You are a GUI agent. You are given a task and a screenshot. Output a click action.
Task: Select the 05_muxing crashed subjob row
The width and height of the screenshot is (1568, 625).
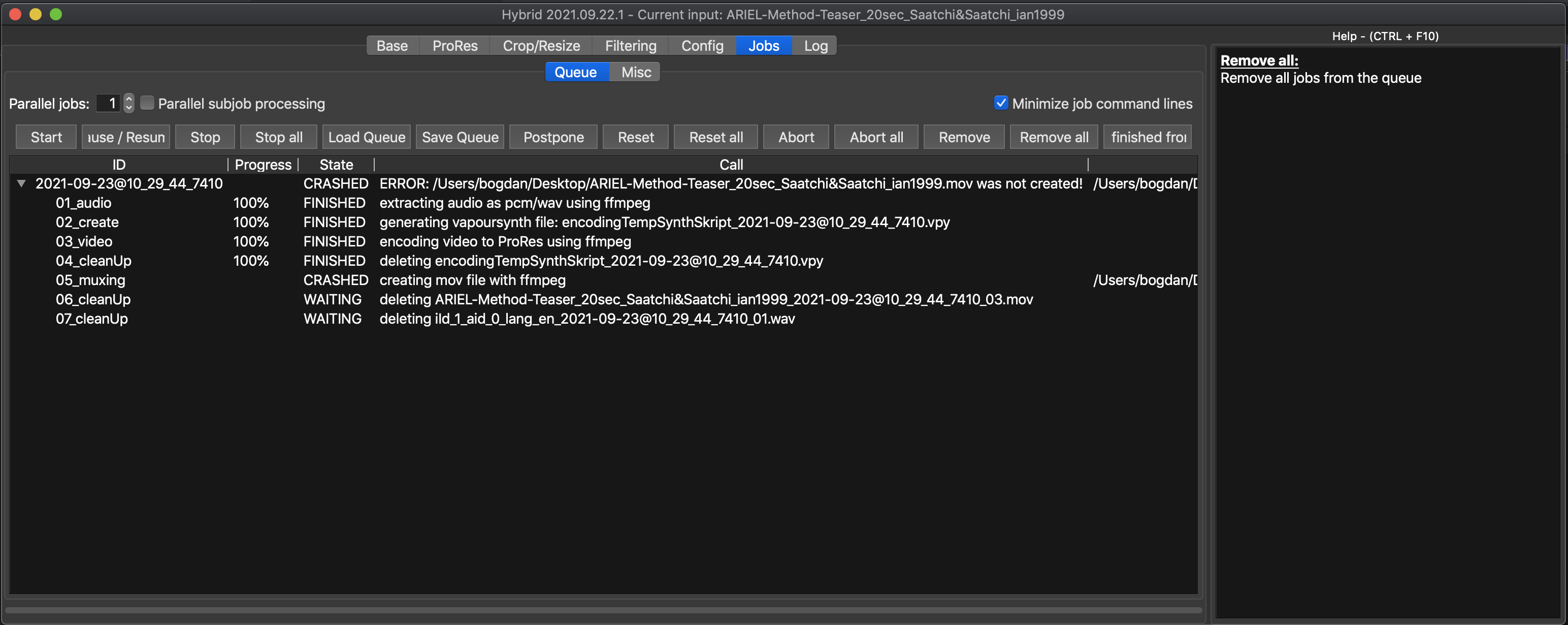[x=91, y=280]
